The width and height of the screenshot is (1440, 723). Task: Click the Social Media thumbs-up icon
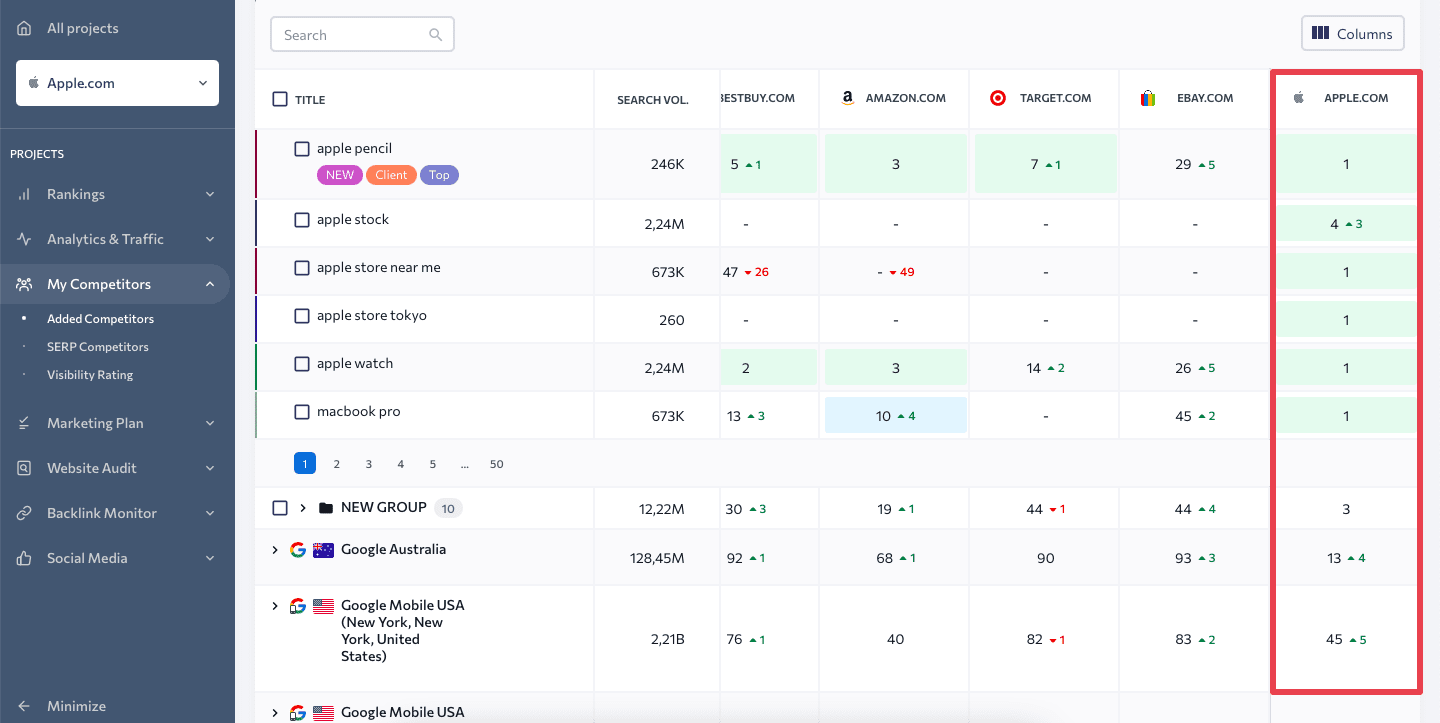point(24,558)
